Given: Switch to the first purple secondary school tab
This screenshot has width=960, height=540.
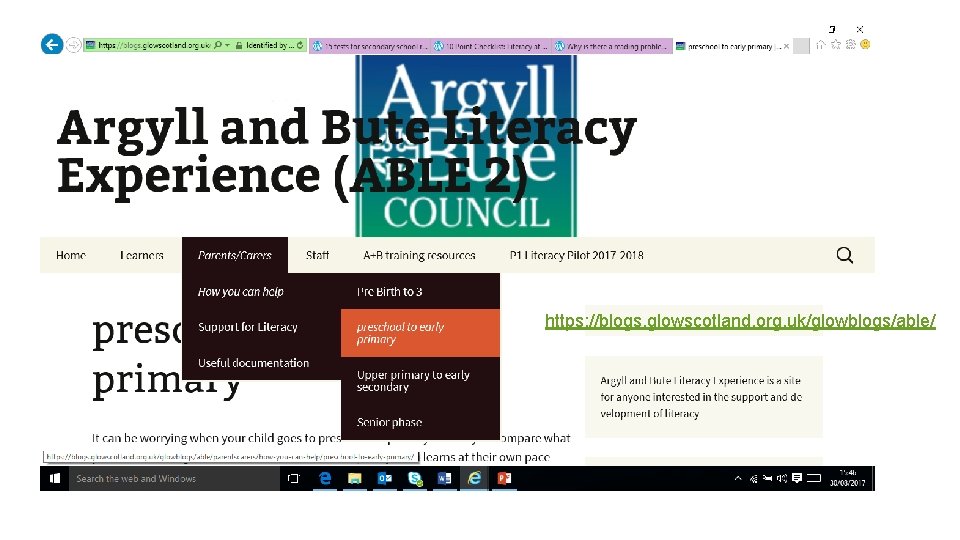Looking at the screenshot, I should tap(370, 46).
